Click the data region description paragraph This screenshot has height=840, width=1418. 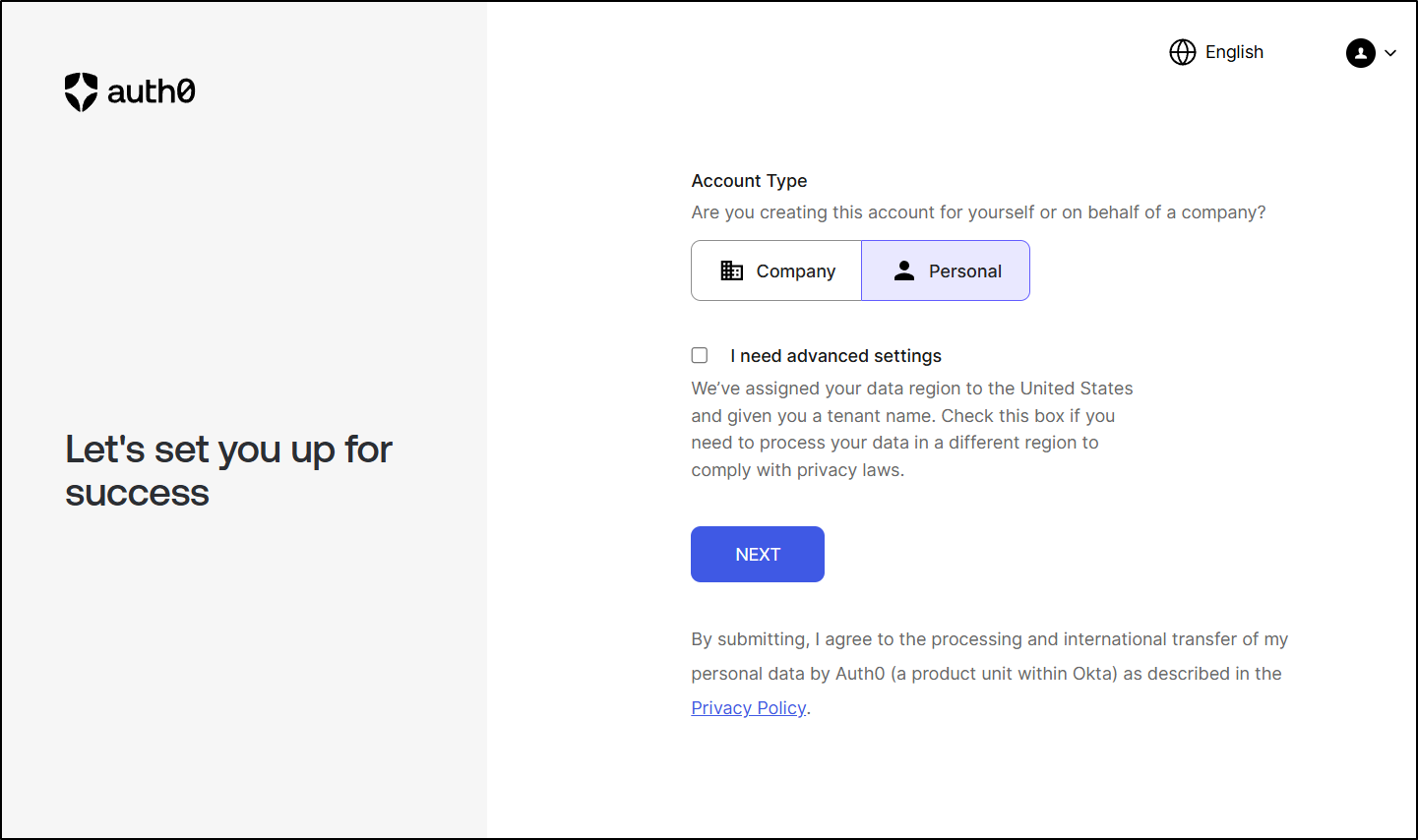[912, 429]
